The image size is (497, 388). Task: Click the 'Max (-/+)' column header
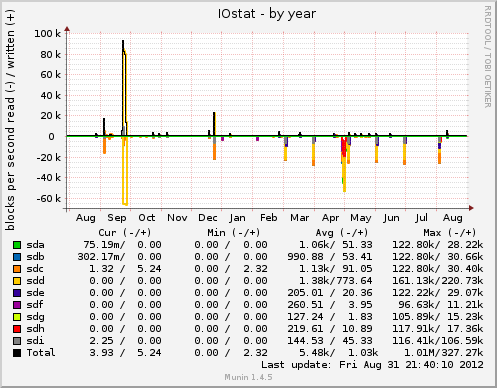(x=450, y=232)
